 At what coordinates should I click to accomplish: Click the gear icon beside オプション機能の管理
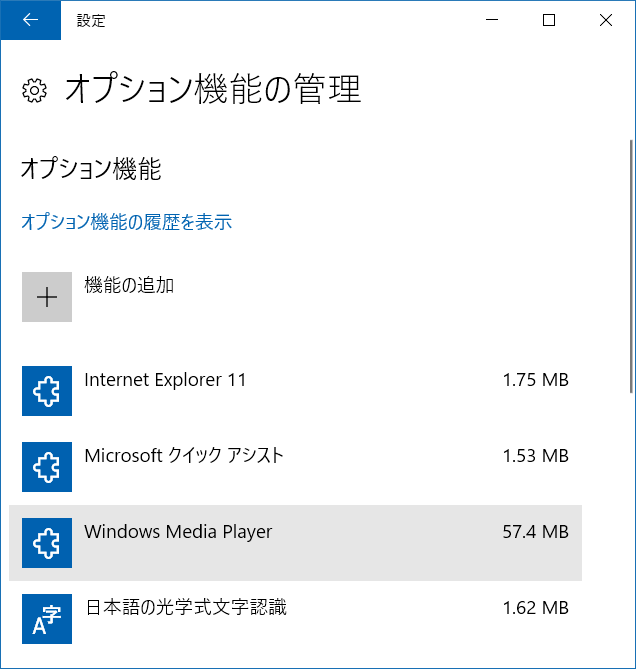point(34,90)
